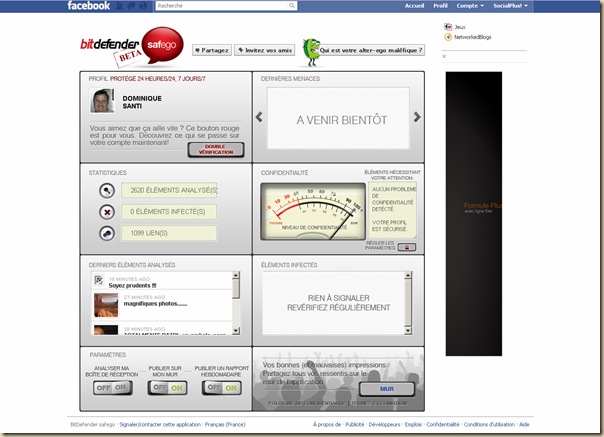Viewport: 604px width, 437px height.
Task: Click the MUR button
Action: point(387,389)
